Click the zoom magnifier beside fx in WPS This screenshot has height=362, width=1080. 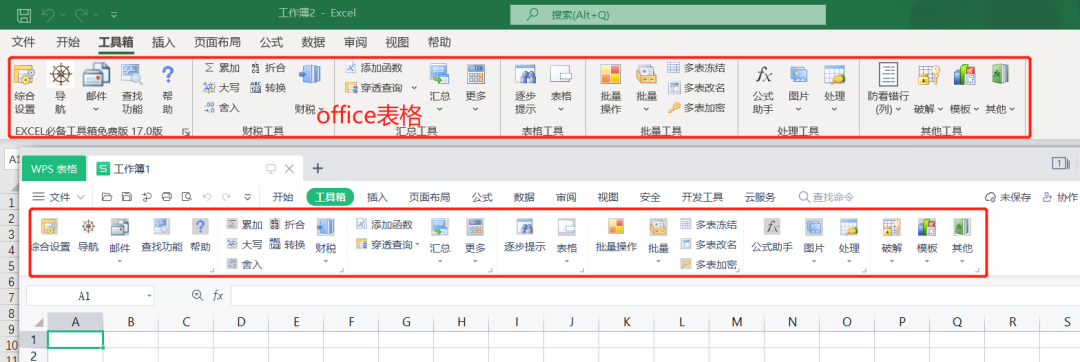(198, 295)
